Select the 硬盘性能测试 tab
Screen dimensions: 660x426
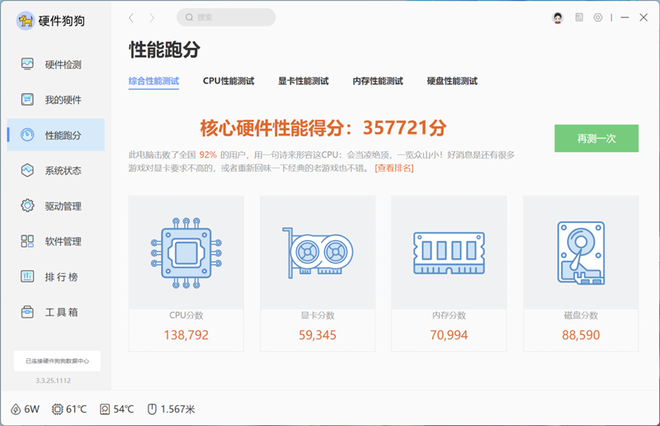pos(452,81)
